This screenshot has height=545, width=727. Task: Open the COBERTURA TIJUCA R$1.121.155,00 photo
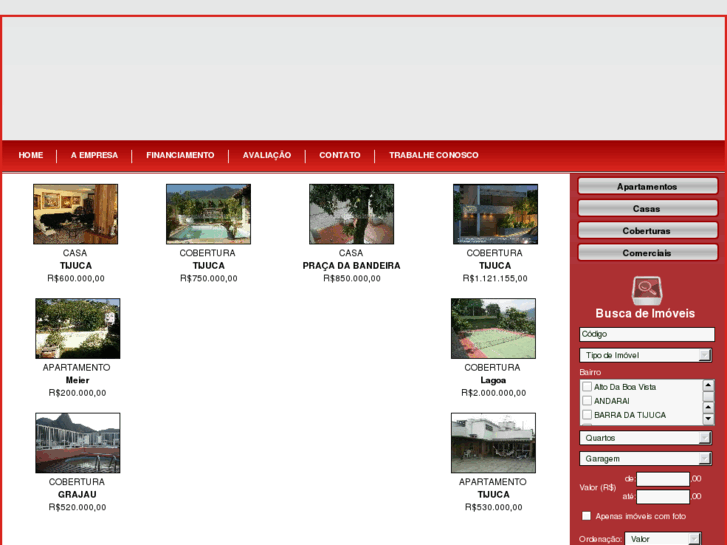tap(495, 214)
